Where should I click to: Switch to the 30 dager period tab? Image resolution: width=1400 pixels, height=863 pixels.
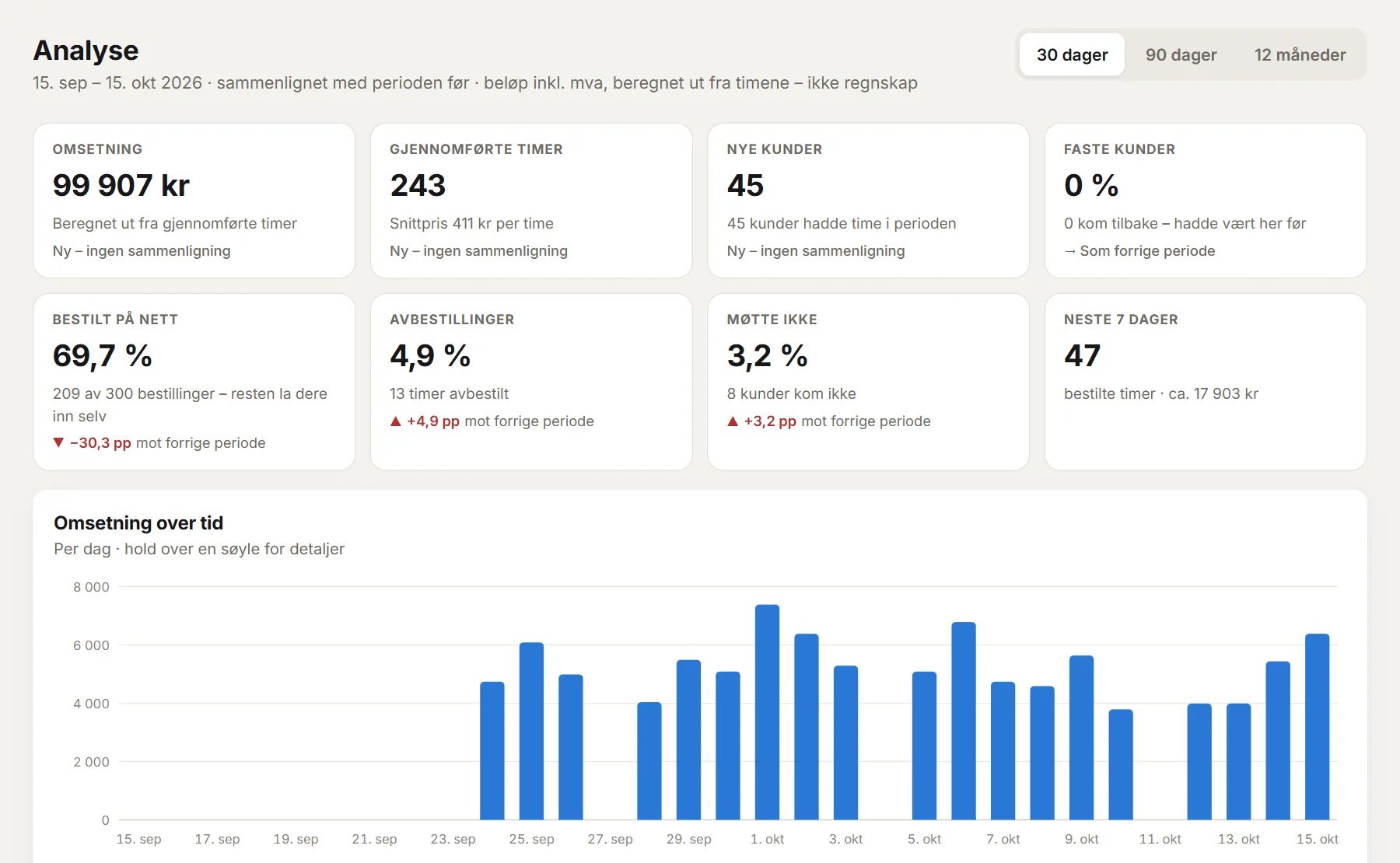tap(1072, 54)
